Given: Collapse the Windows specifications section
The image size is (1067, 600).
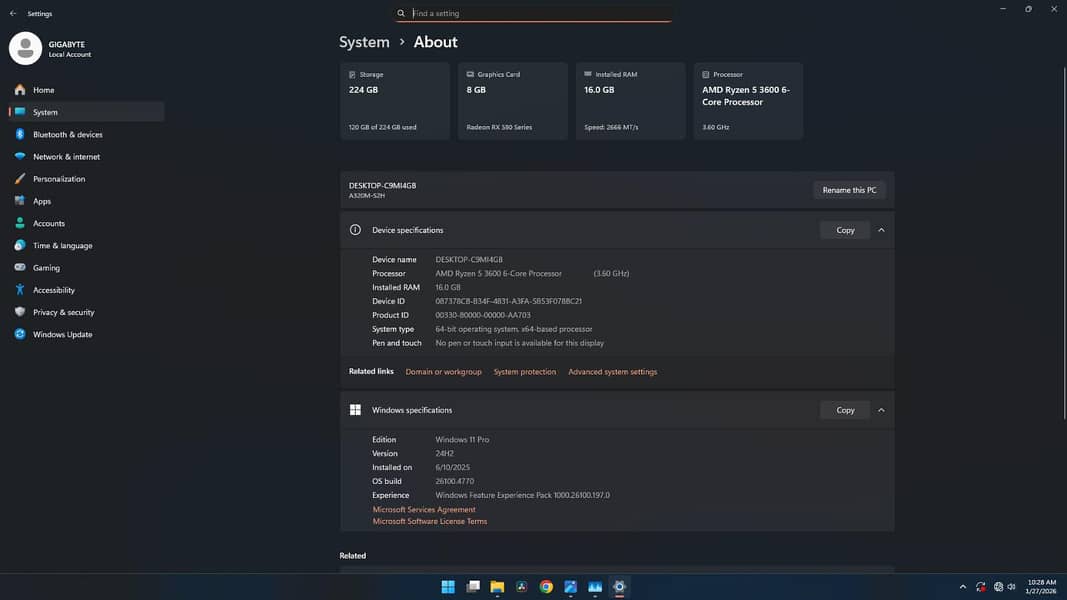Looking at the screenshot, I should click(881, 409).
